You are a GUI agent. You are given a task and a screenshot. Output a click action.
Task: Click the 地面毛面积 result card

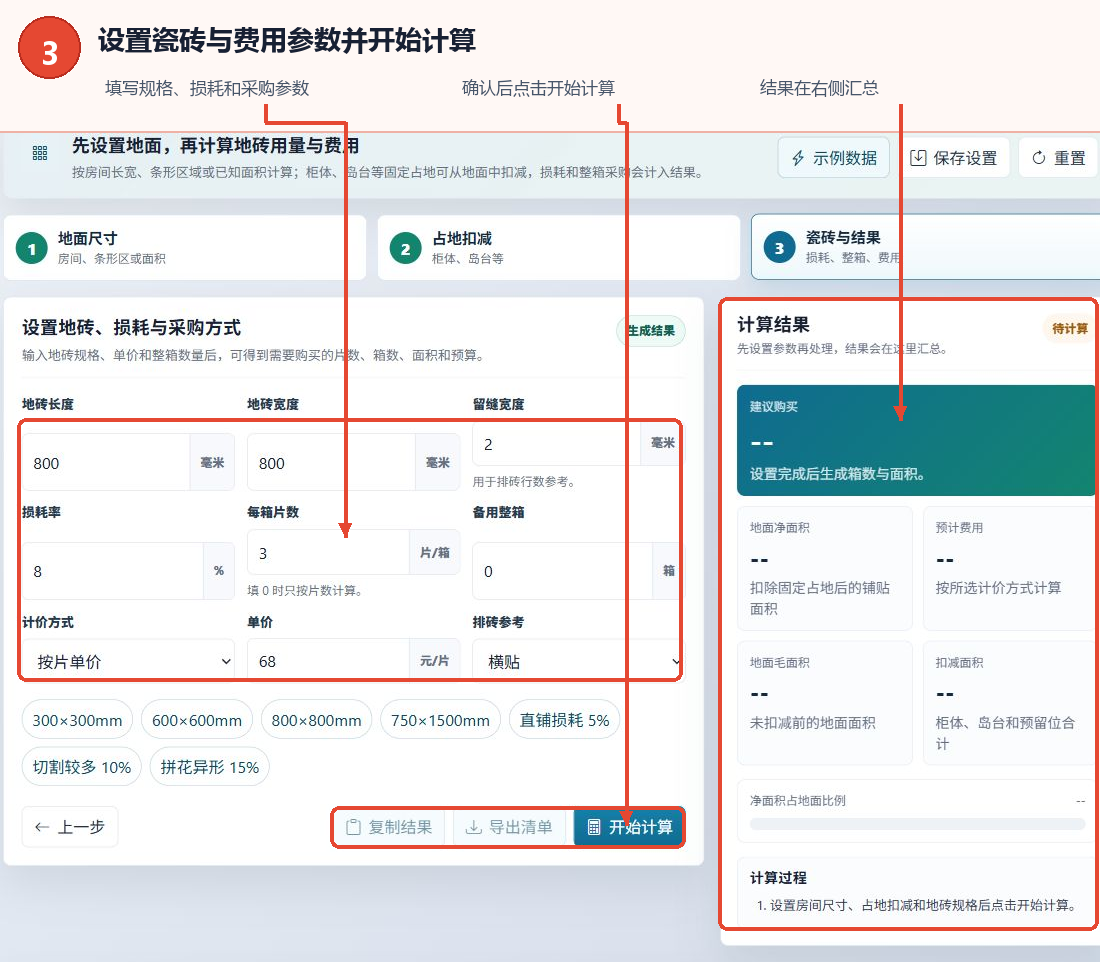point(825,702)
